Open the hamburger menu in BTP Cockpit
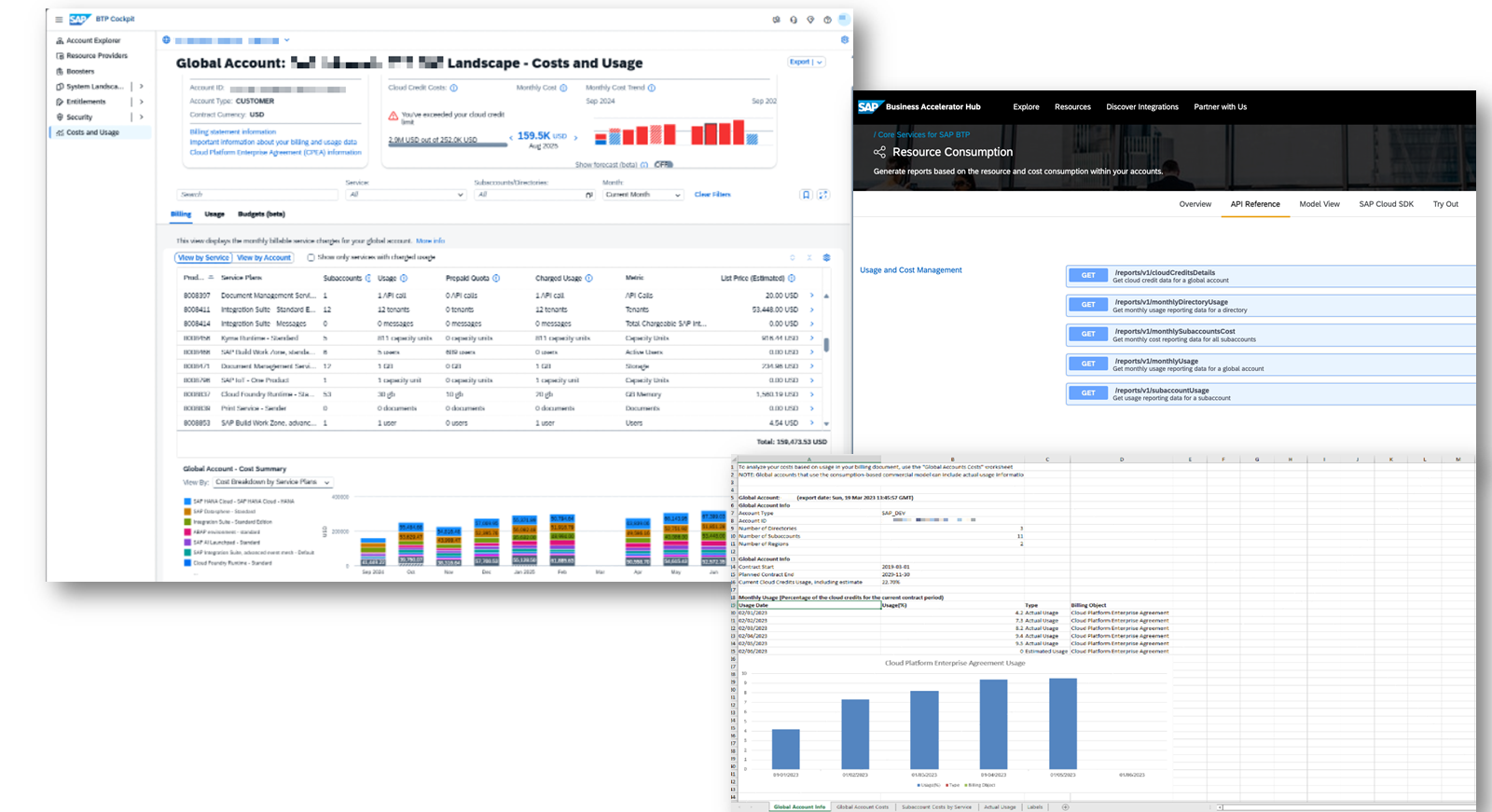The width and height of the screenshot is (1492, 812). (59, 19)
